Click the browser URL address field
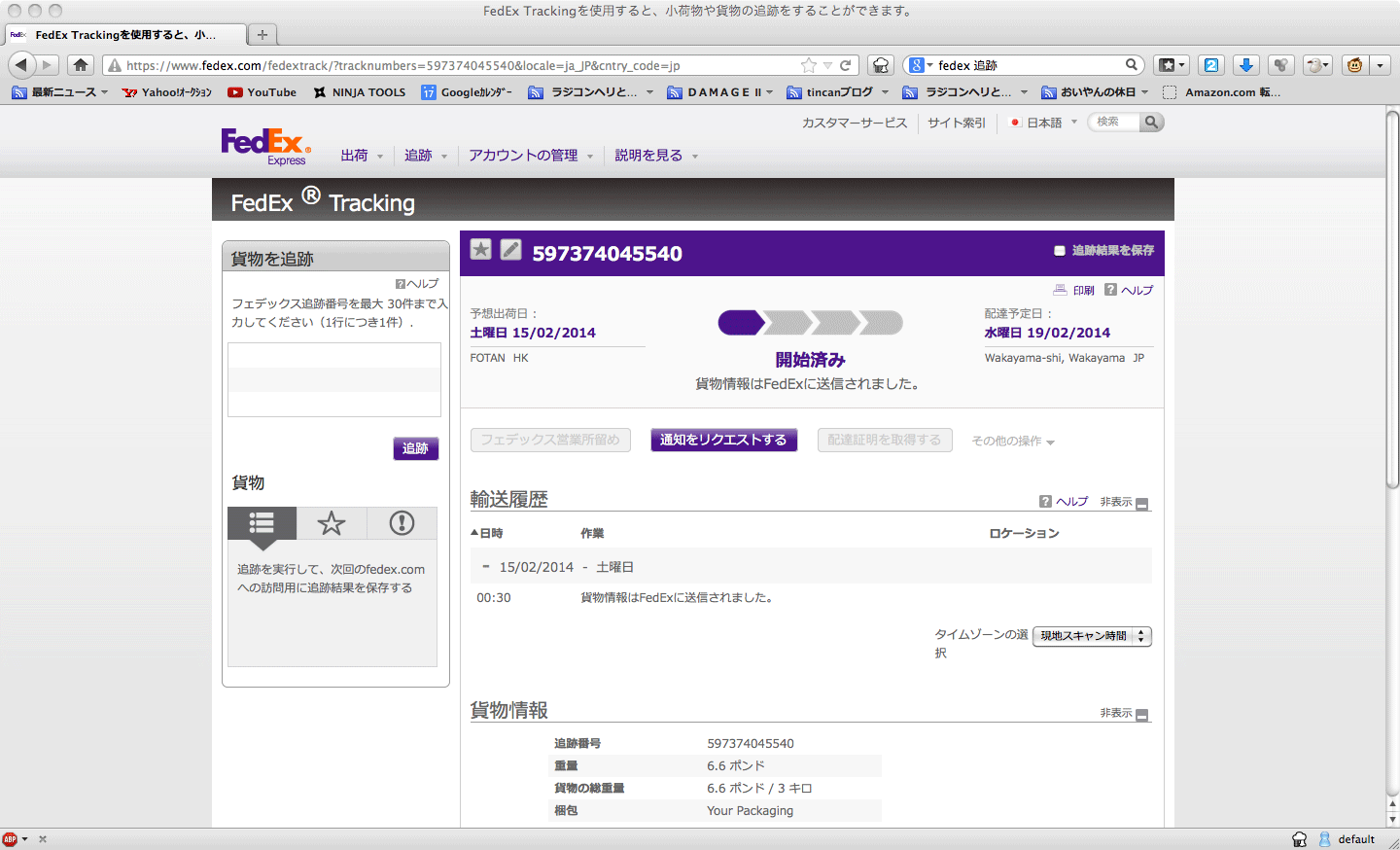 tap(457, 65)
